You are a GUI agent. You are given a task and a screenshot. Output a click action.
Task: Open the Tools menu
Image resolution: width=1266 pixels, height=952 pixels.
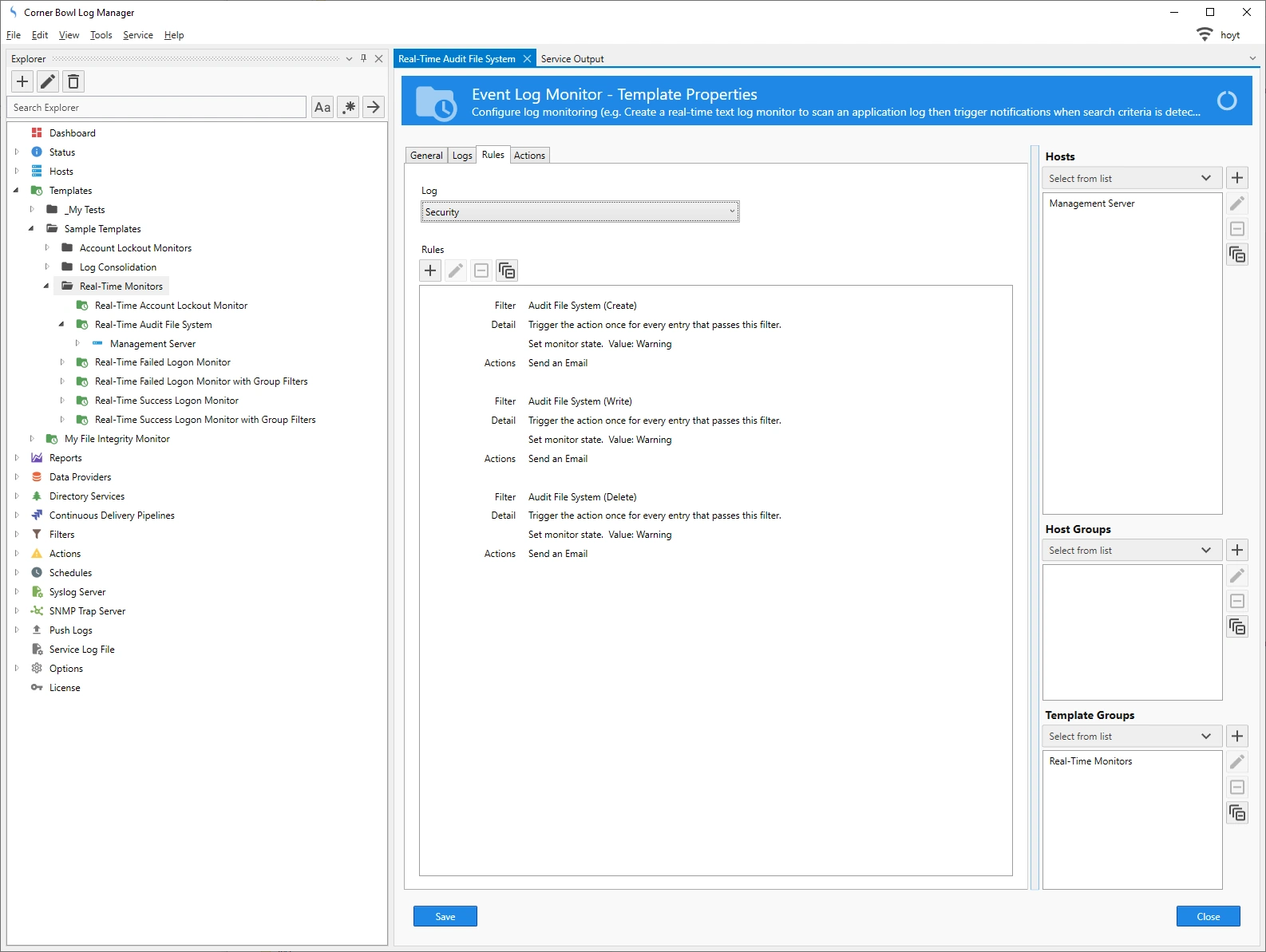pos(101,35)
